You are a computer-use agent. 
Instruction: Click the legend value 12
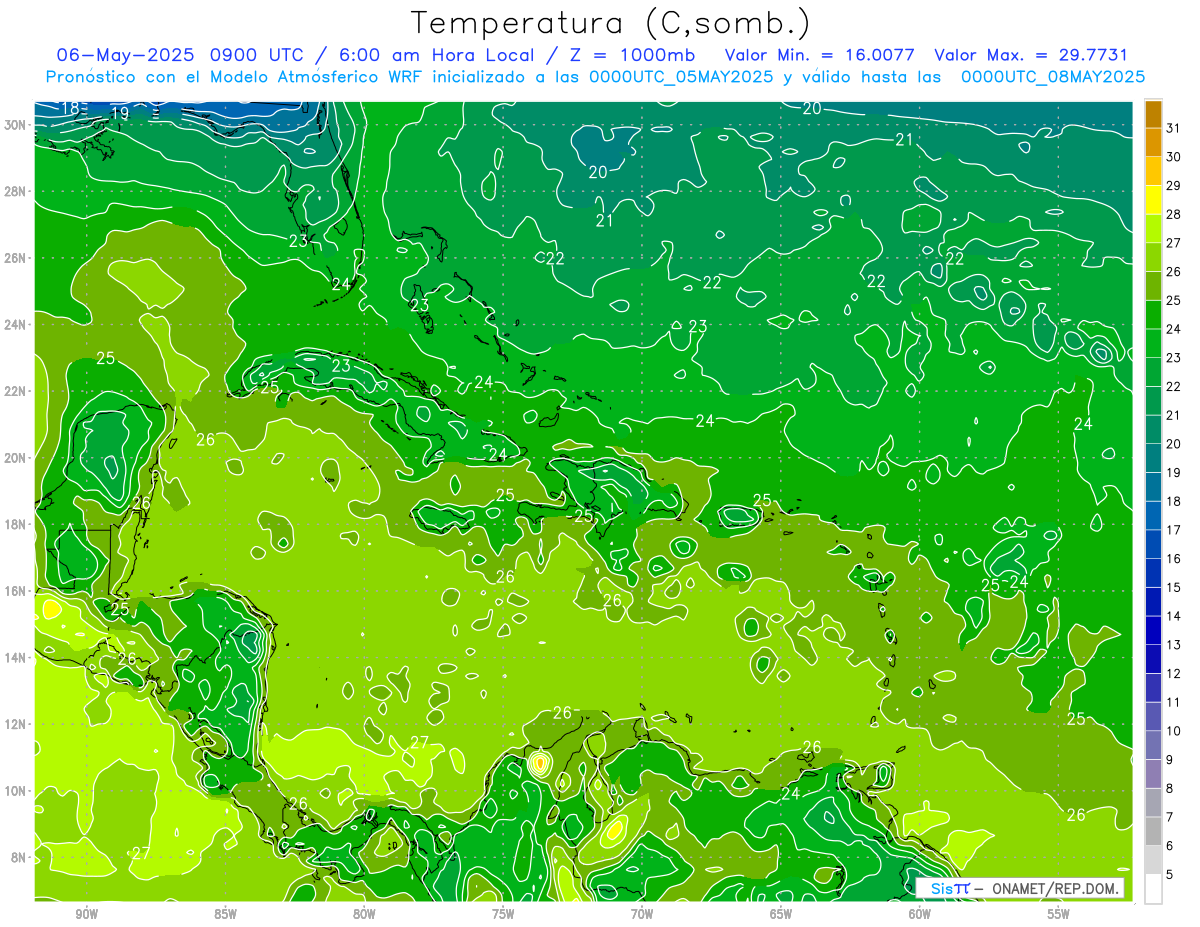[x=1174, y=673]
